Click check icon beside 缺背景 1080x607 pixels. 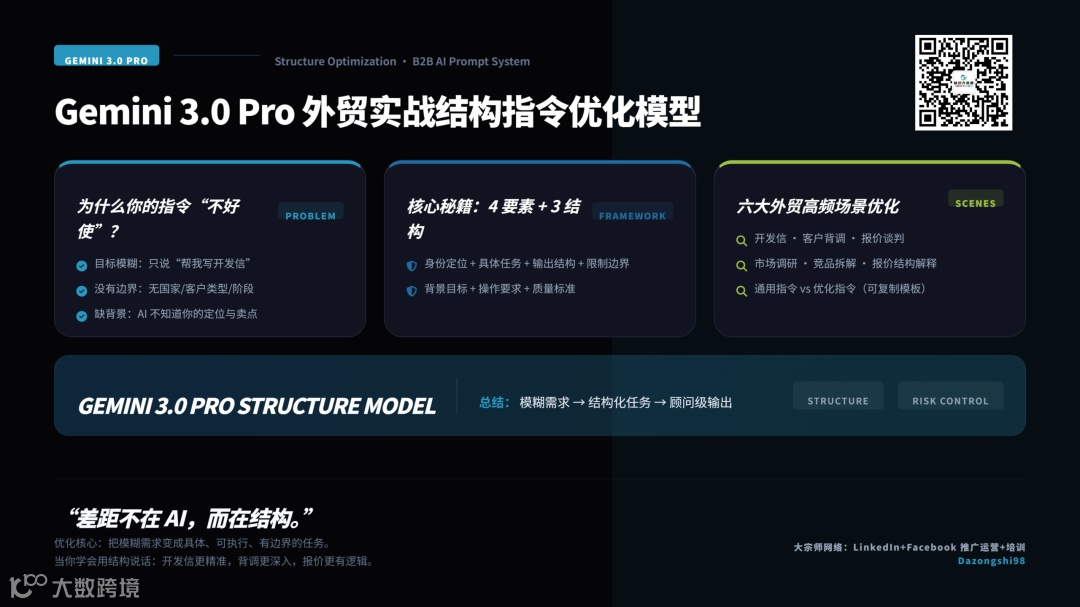click(81, 316)
